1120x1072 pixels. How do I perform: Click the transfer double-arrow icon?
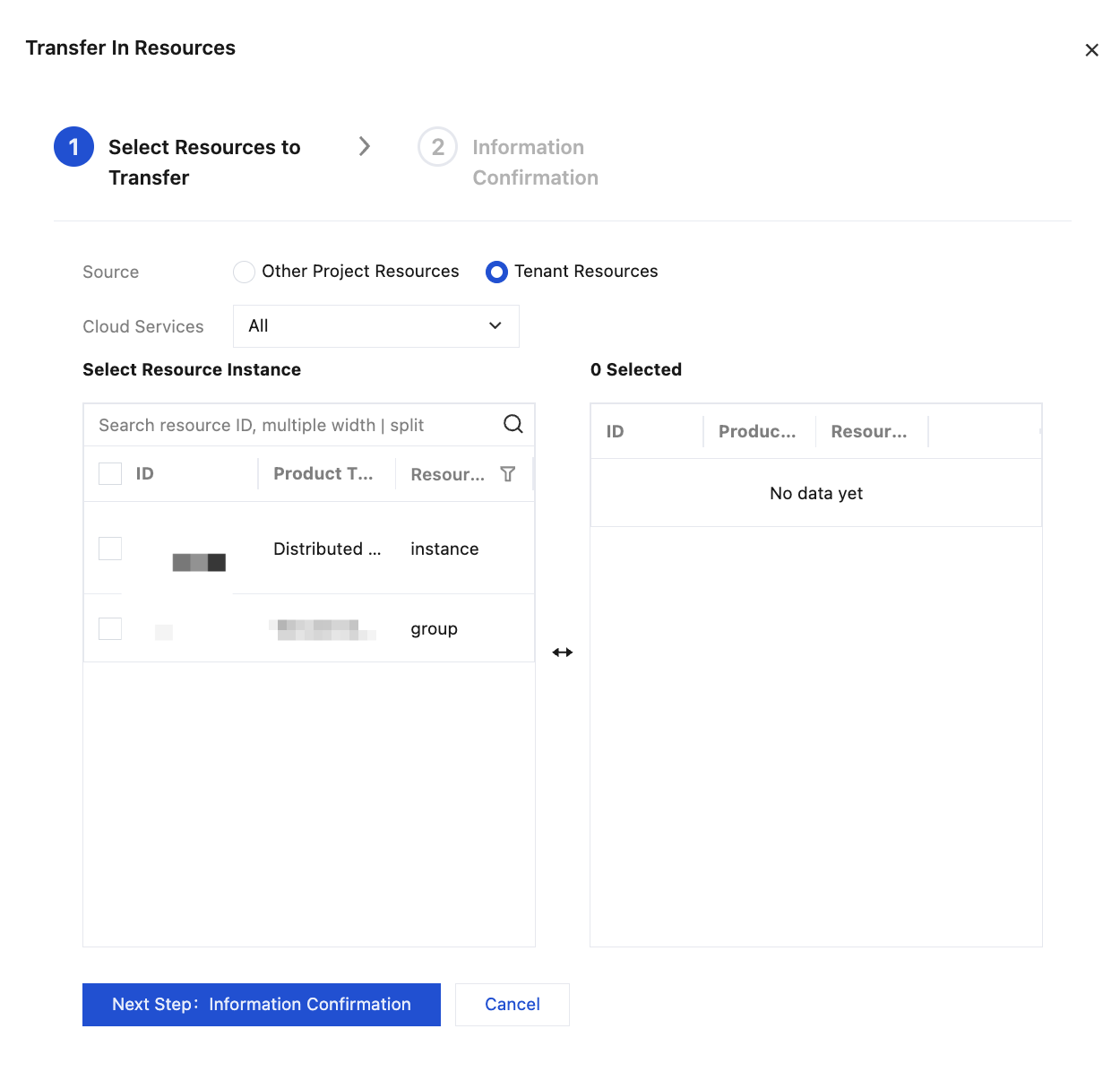(x=563, y=653)
